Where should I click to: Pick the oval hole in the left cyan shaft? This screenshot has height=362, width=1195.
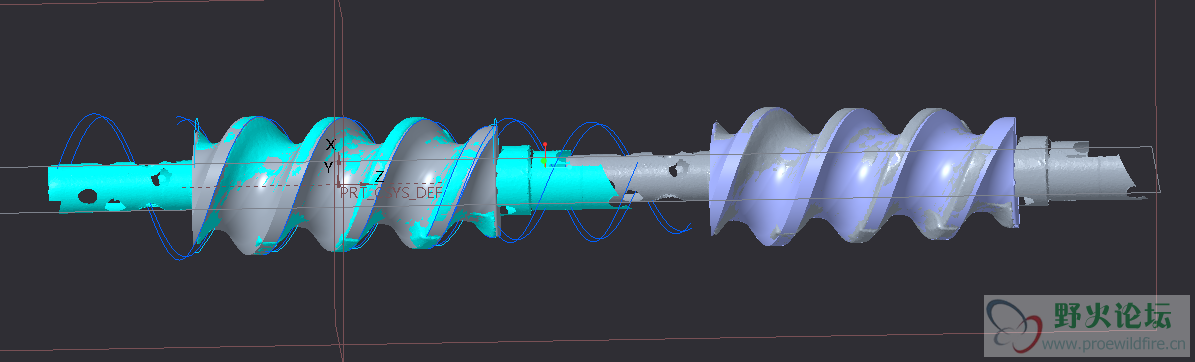87,197
